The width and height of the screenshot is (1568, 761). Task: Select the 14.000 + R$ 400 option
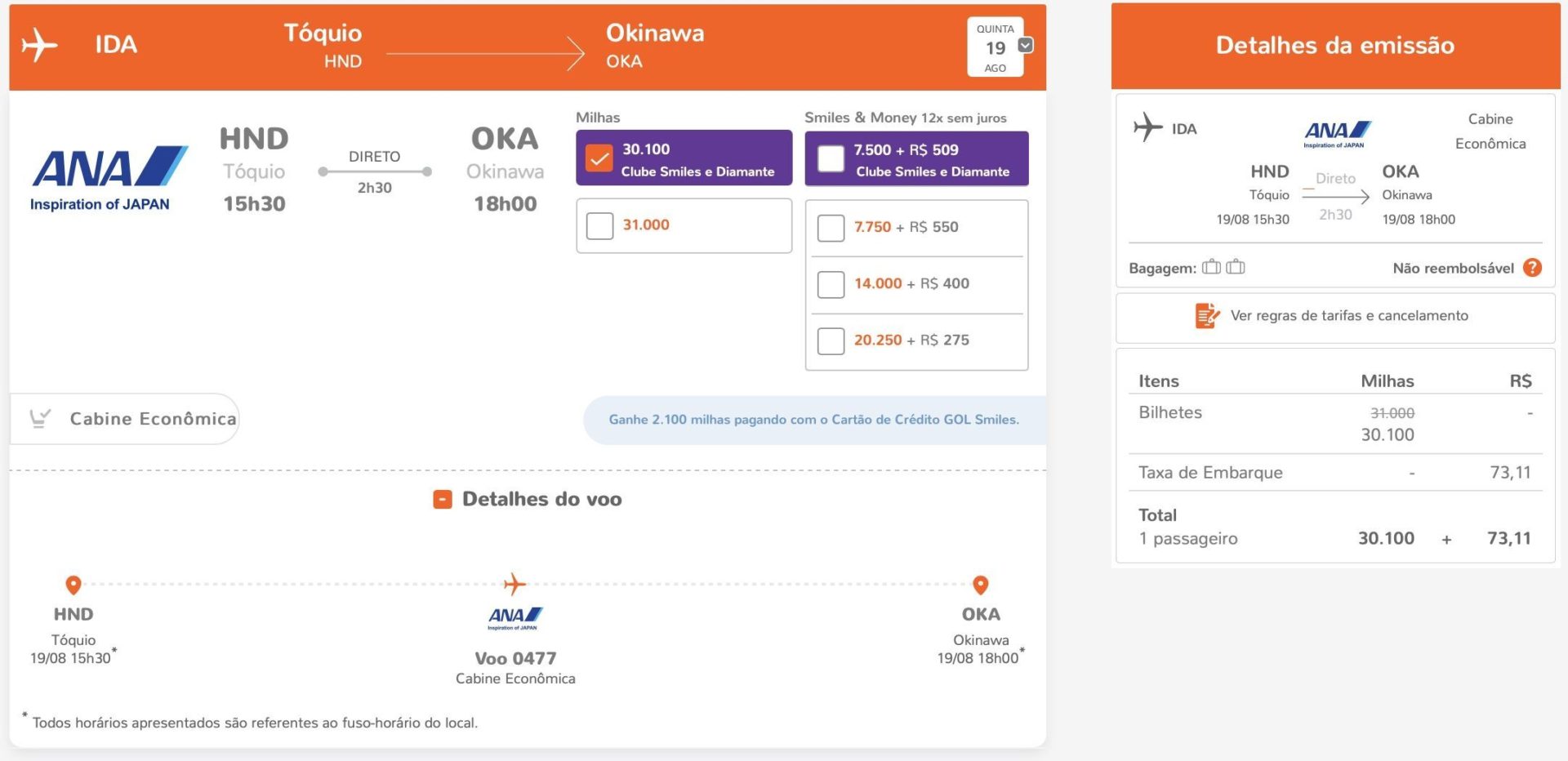(831, 284)
